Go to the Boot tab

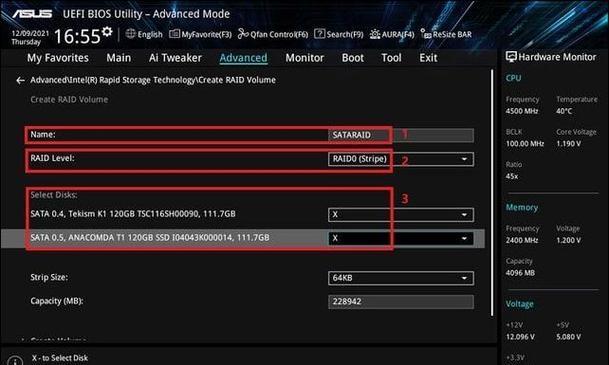click(353, 58)
